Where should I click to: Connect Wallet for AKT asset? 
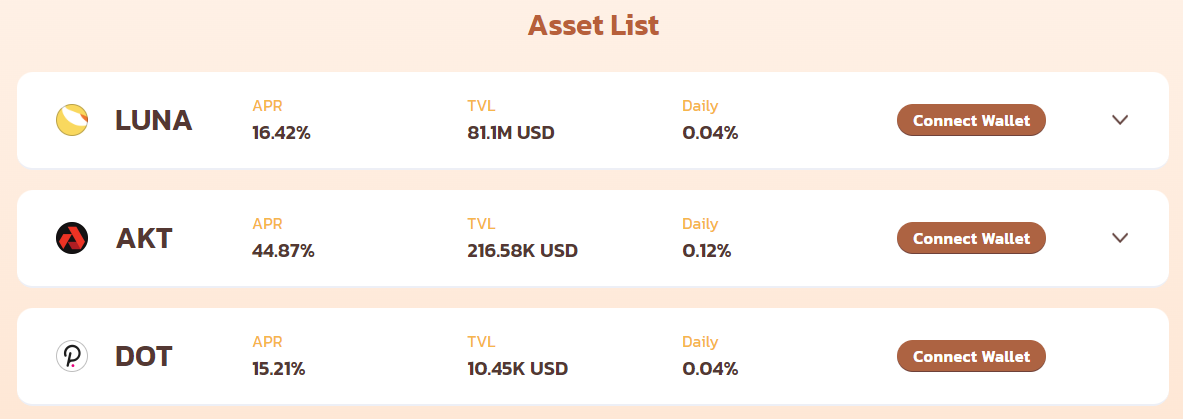(971, 238)
